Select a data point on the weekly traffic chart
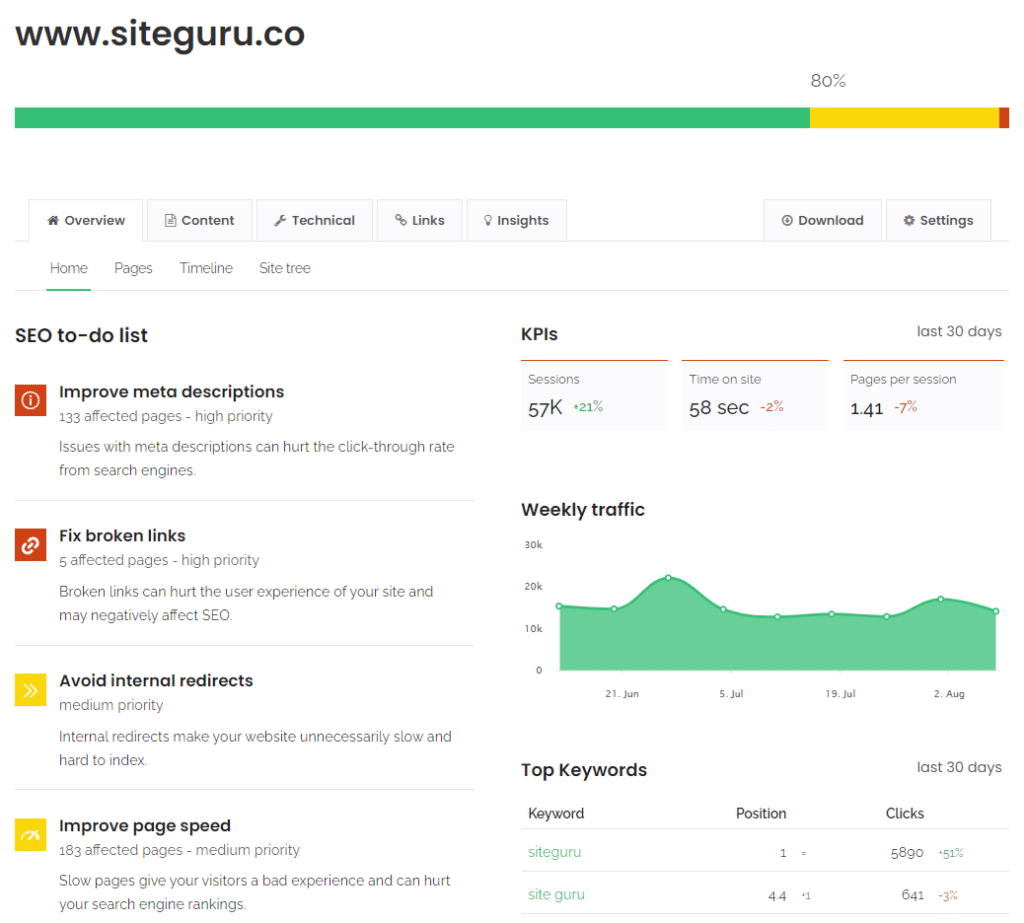This screenshot has width=1024, height=923. click(668, 578)
